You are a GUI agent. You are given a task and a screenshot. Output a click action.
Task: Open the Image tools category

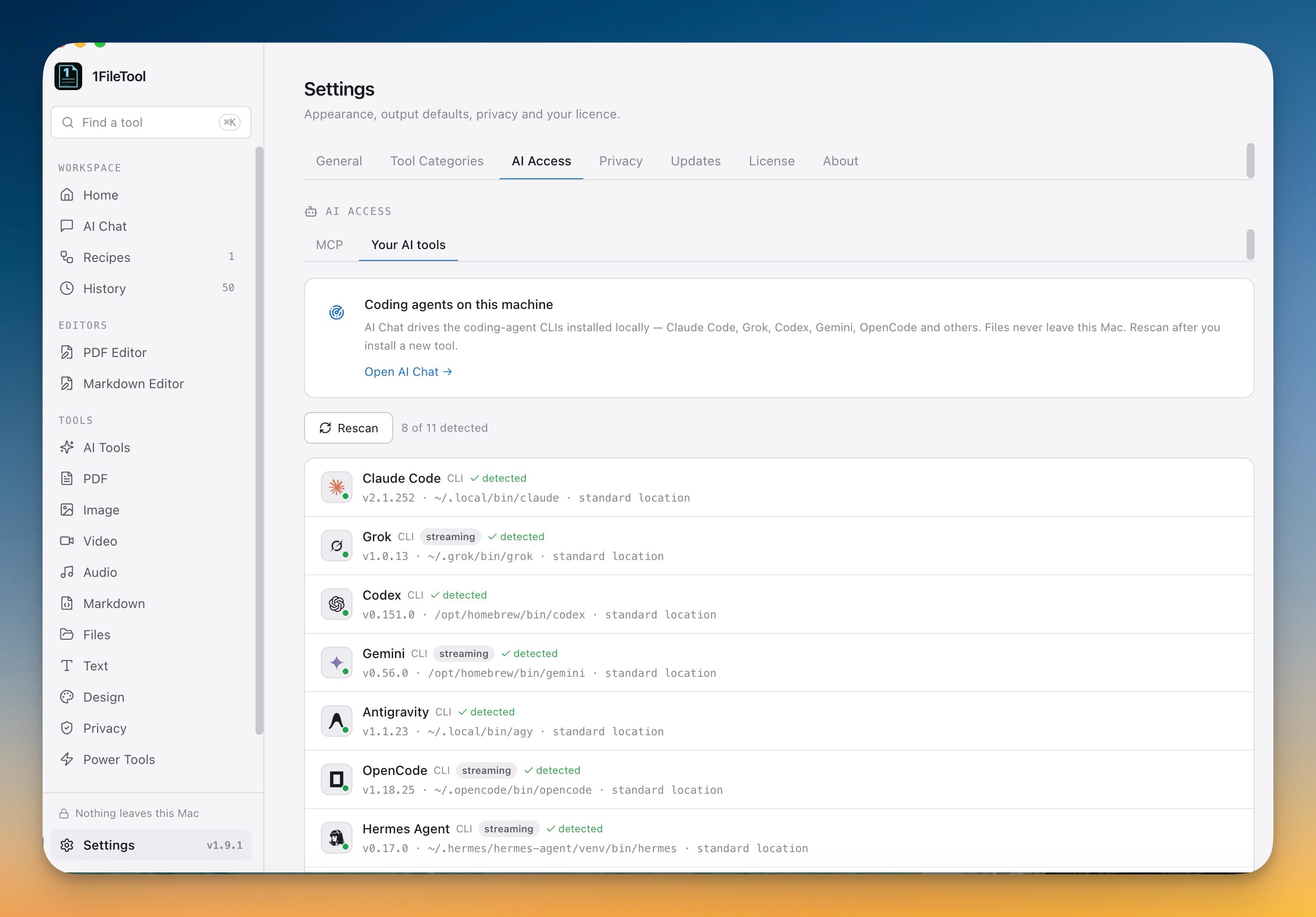click(150, 510)
